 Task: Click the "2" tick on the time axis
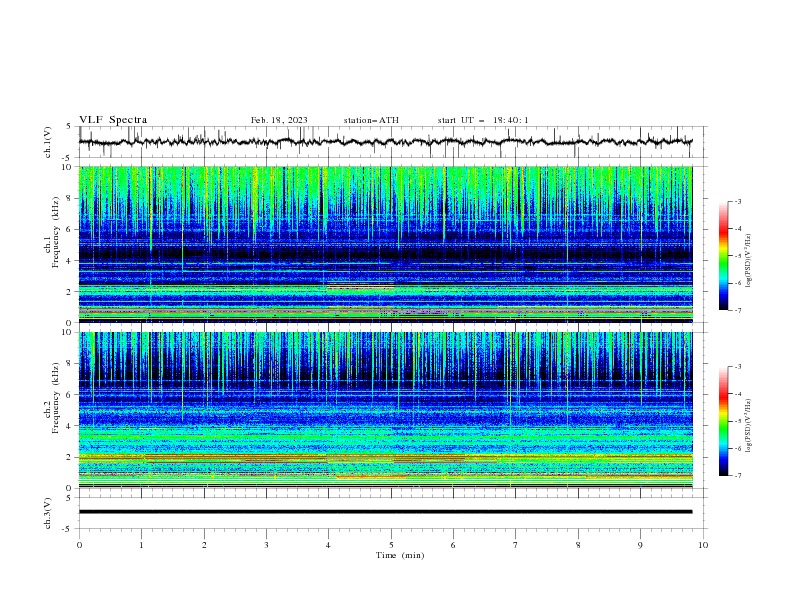pos(204,545)
